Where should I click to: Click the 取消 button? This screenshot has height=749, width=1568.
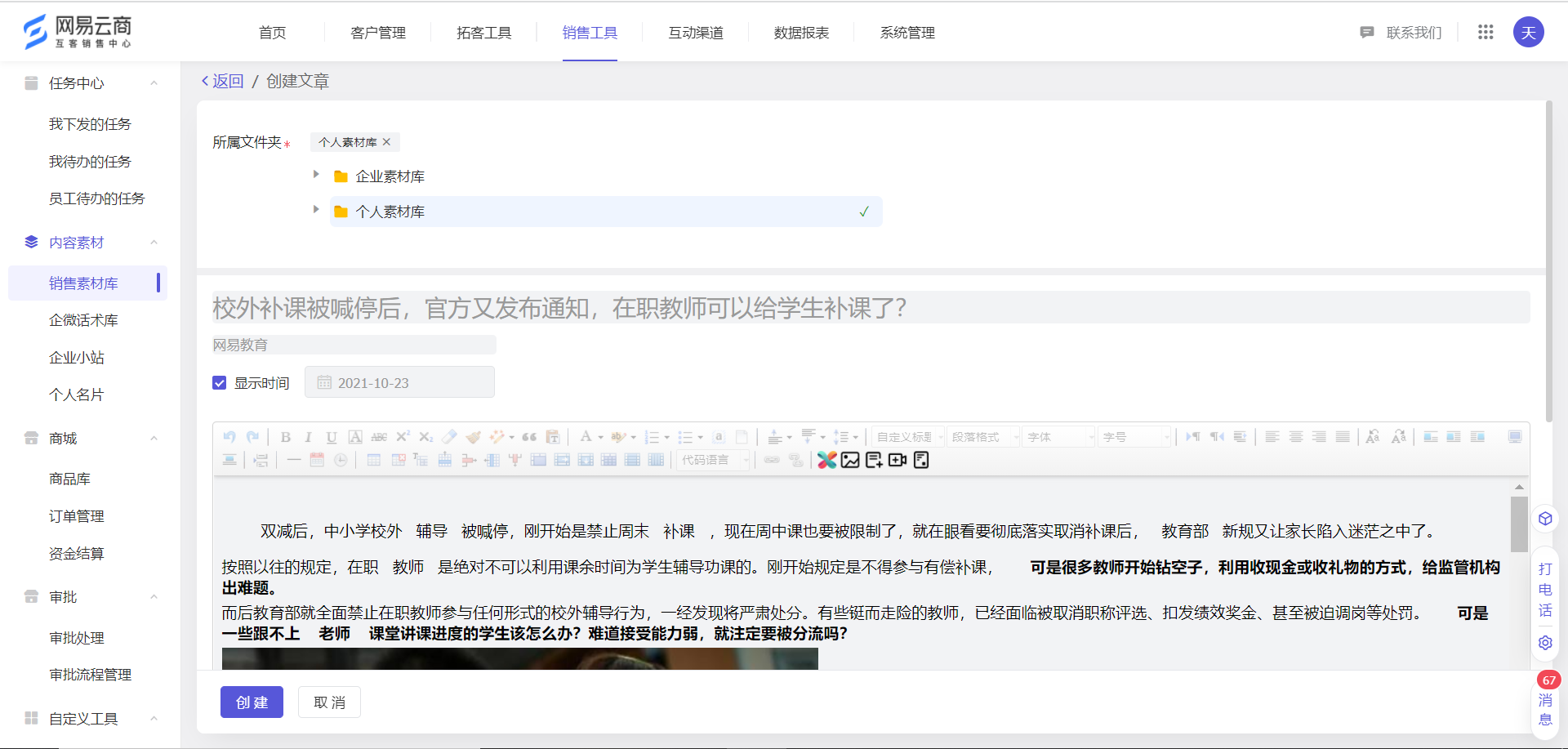click(329, 702)
